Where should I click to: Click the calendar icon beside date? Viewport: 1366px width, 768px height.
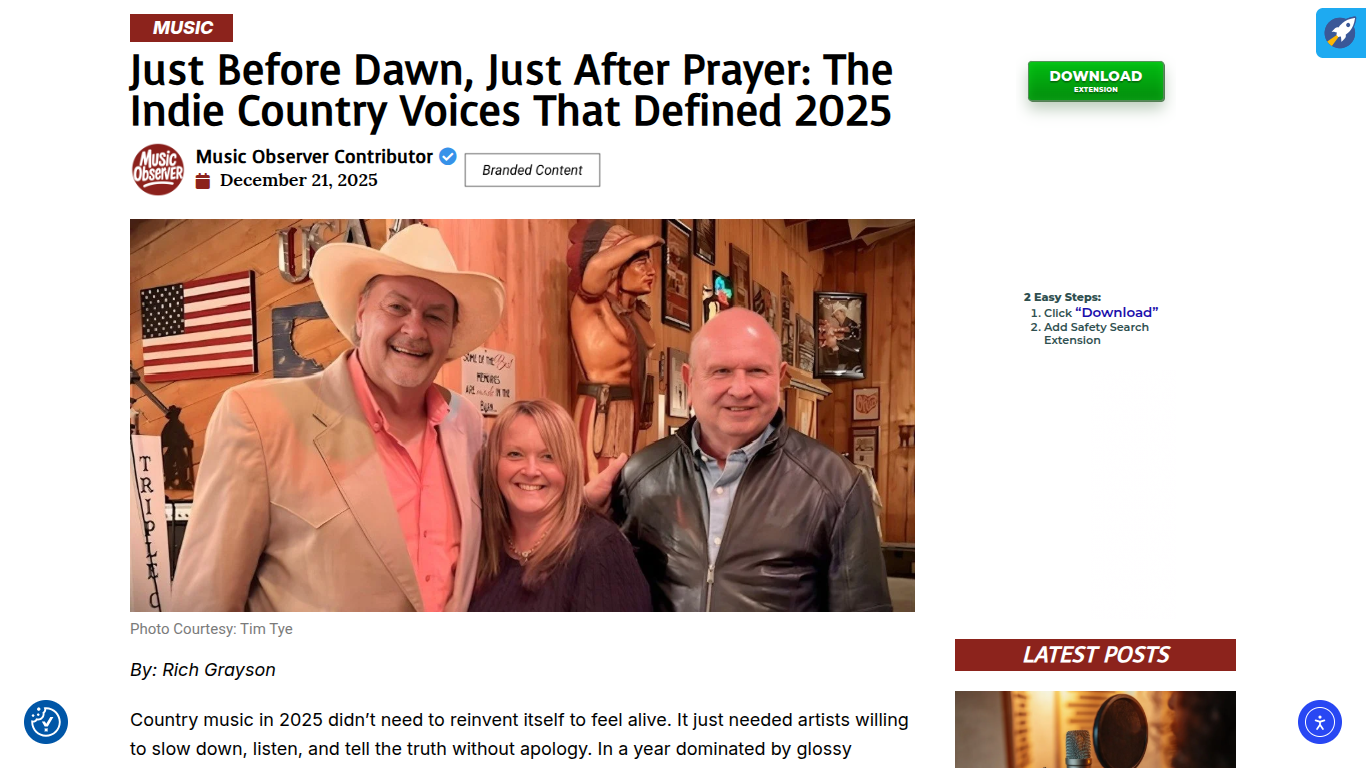203,181
